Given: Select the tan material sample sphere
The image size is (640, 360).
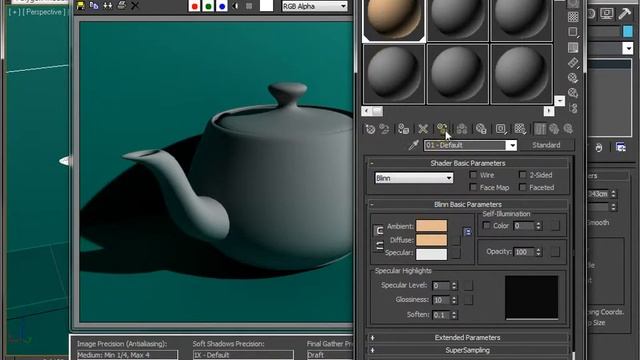Looking at the screenshot, I should point(394,19).
